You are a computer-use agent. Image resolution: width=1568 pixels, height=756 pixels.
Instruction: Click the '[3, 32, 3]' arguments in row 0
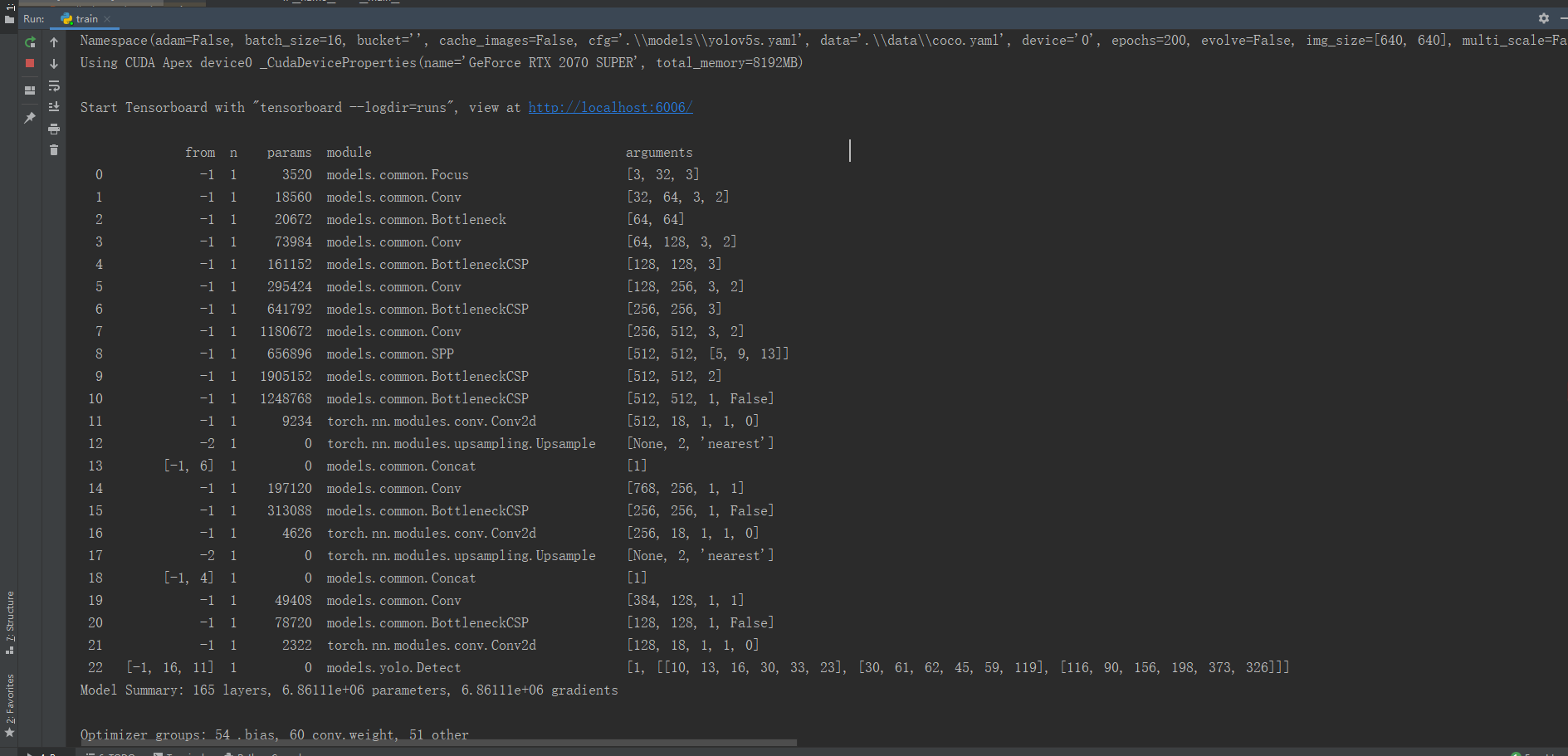pos(663,175)
